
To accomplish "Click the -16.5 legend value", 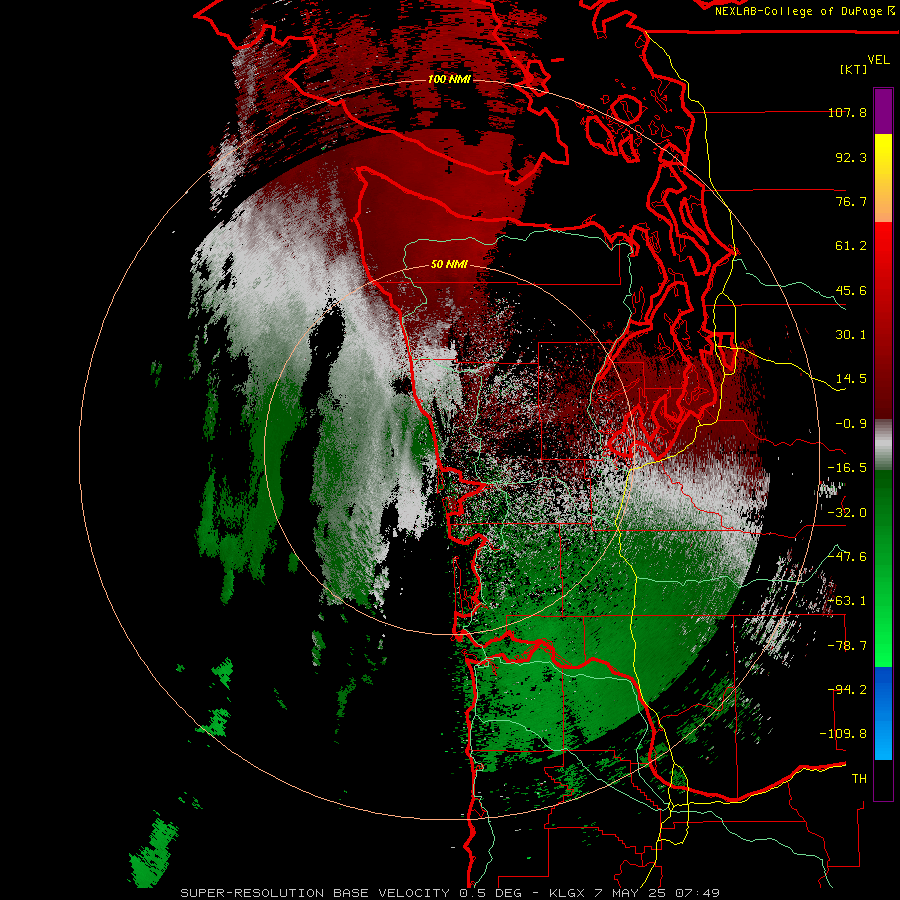I will 847,468.
